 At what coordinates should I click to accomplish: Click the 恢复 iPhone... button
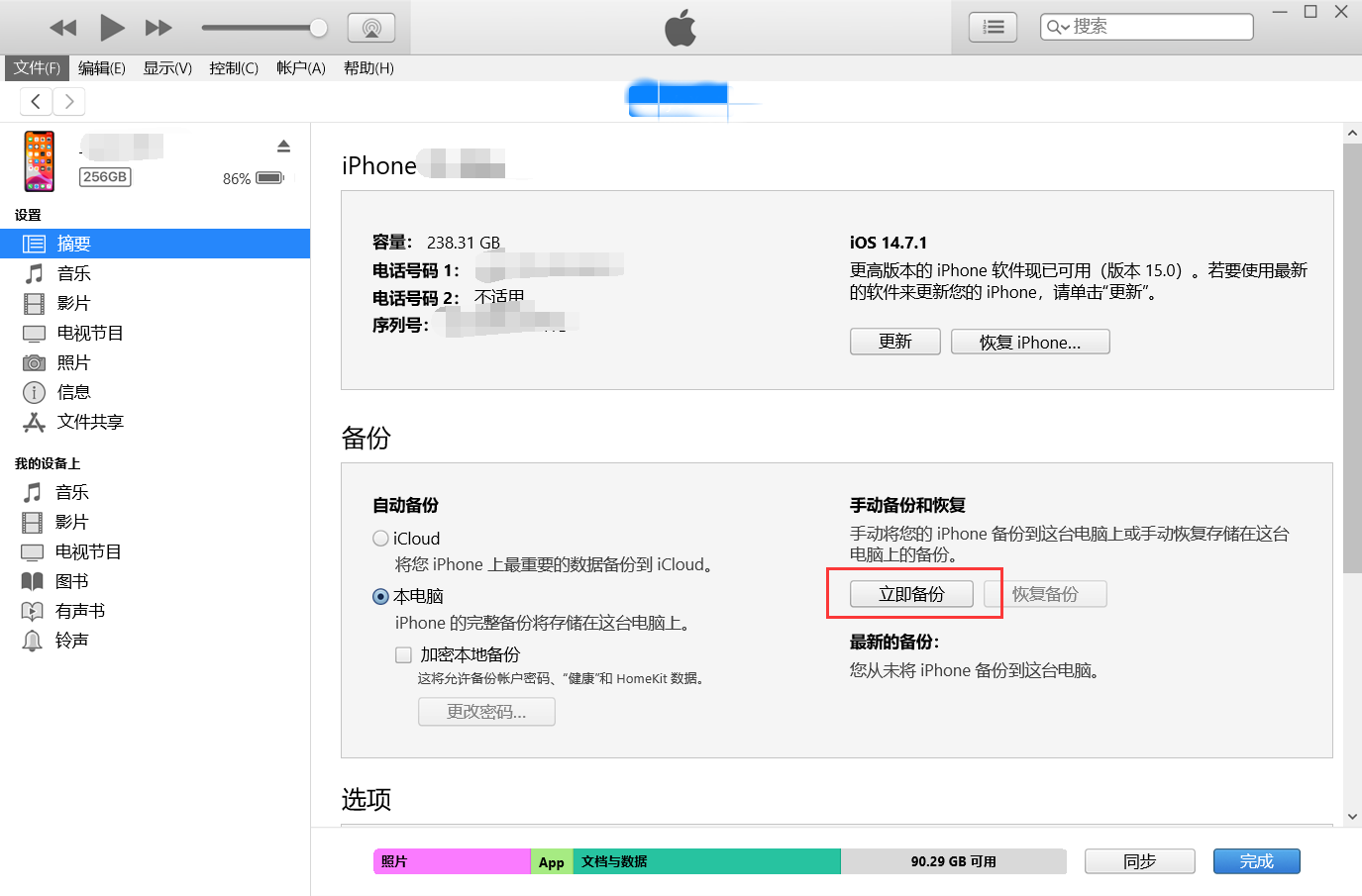point(1030,342)
